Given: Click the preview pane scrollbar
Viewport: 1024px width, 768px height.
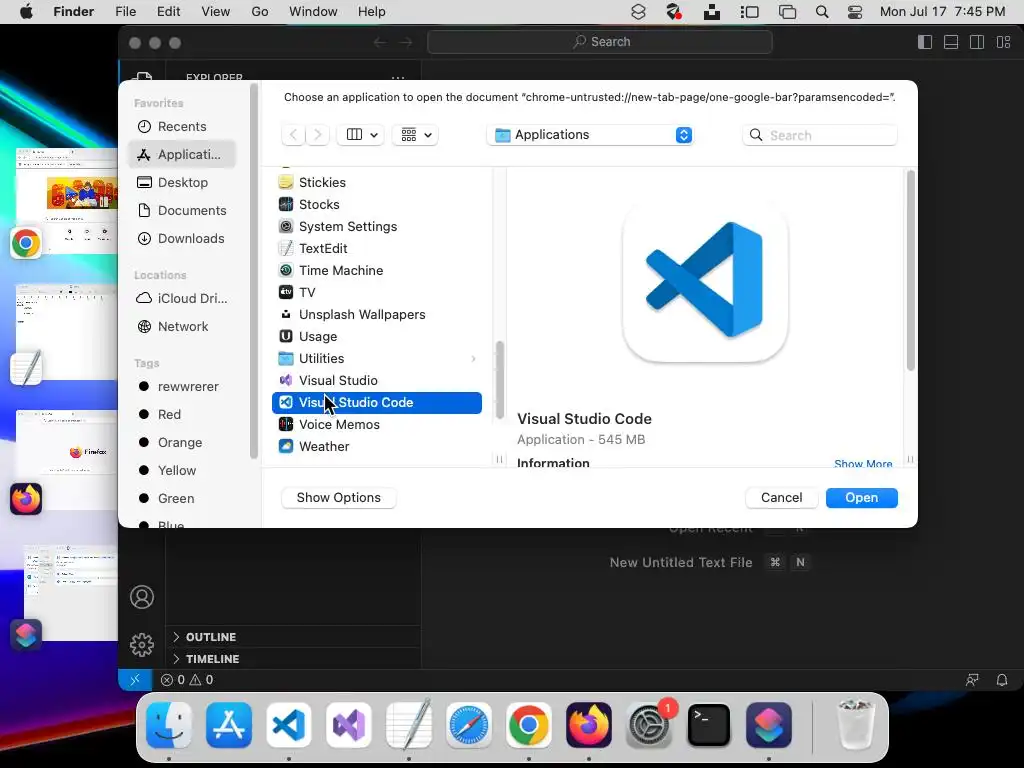Looking at the screenshot, I should (910, 271).
